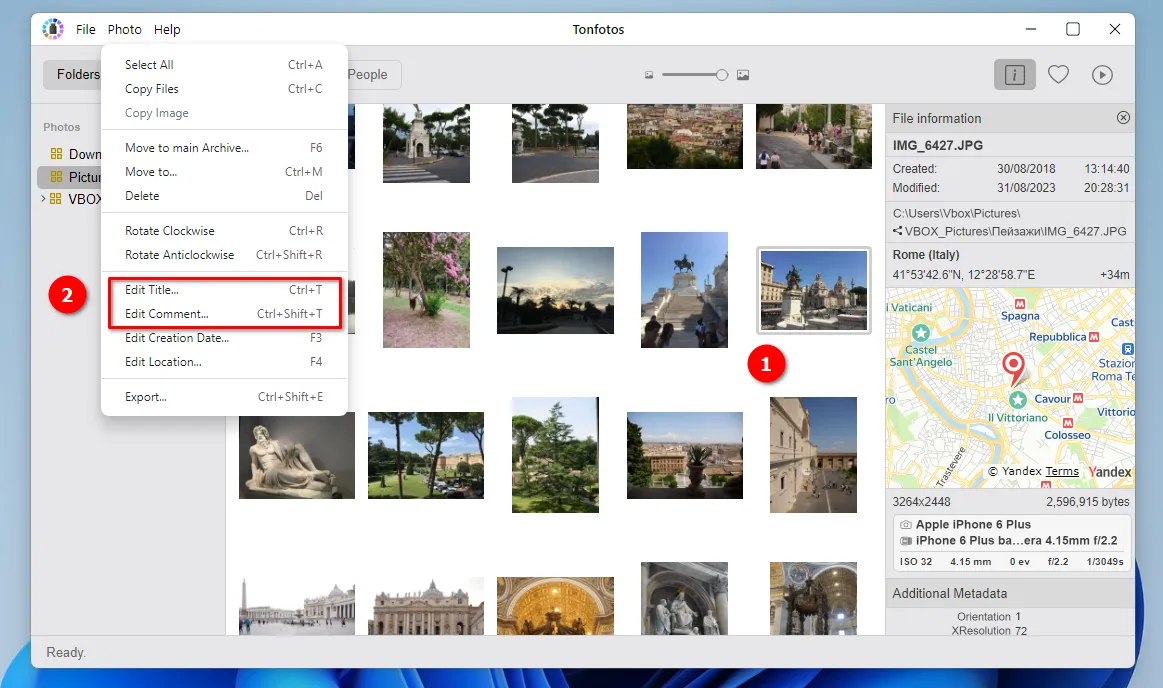Viewport: 1163px width, 688px height.
Task: Adjust the thumbnail size slider handle
Action: pyautogui.click(x=722, y=75)
